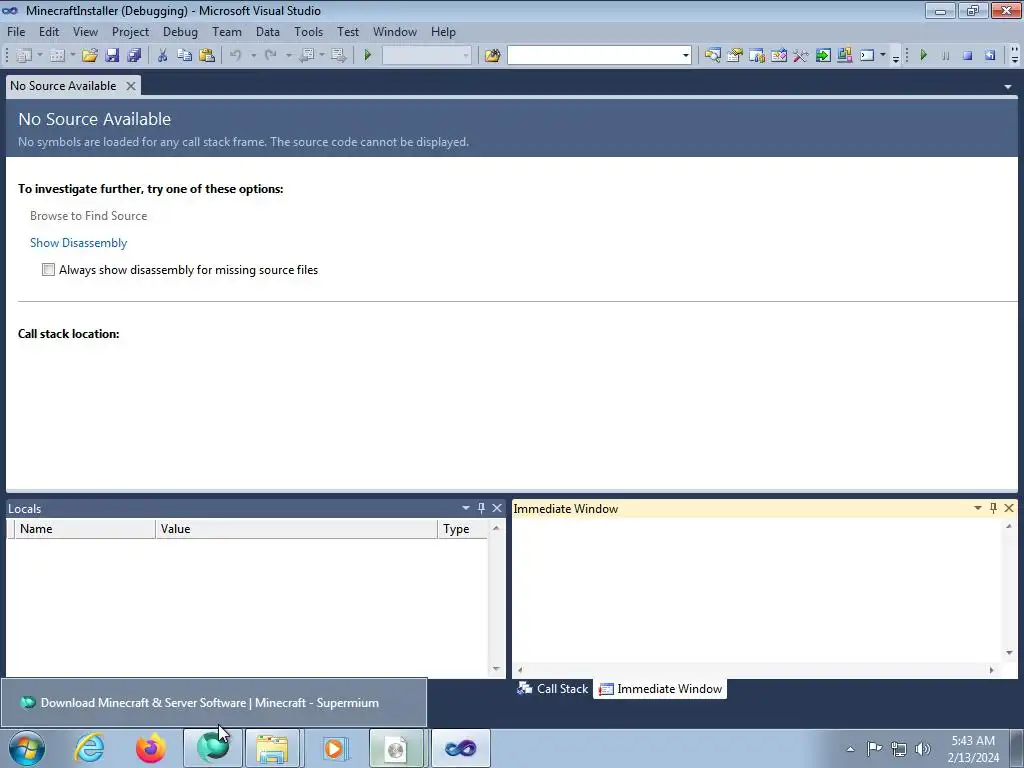Open the Edit menu

[x=48, y=31]
